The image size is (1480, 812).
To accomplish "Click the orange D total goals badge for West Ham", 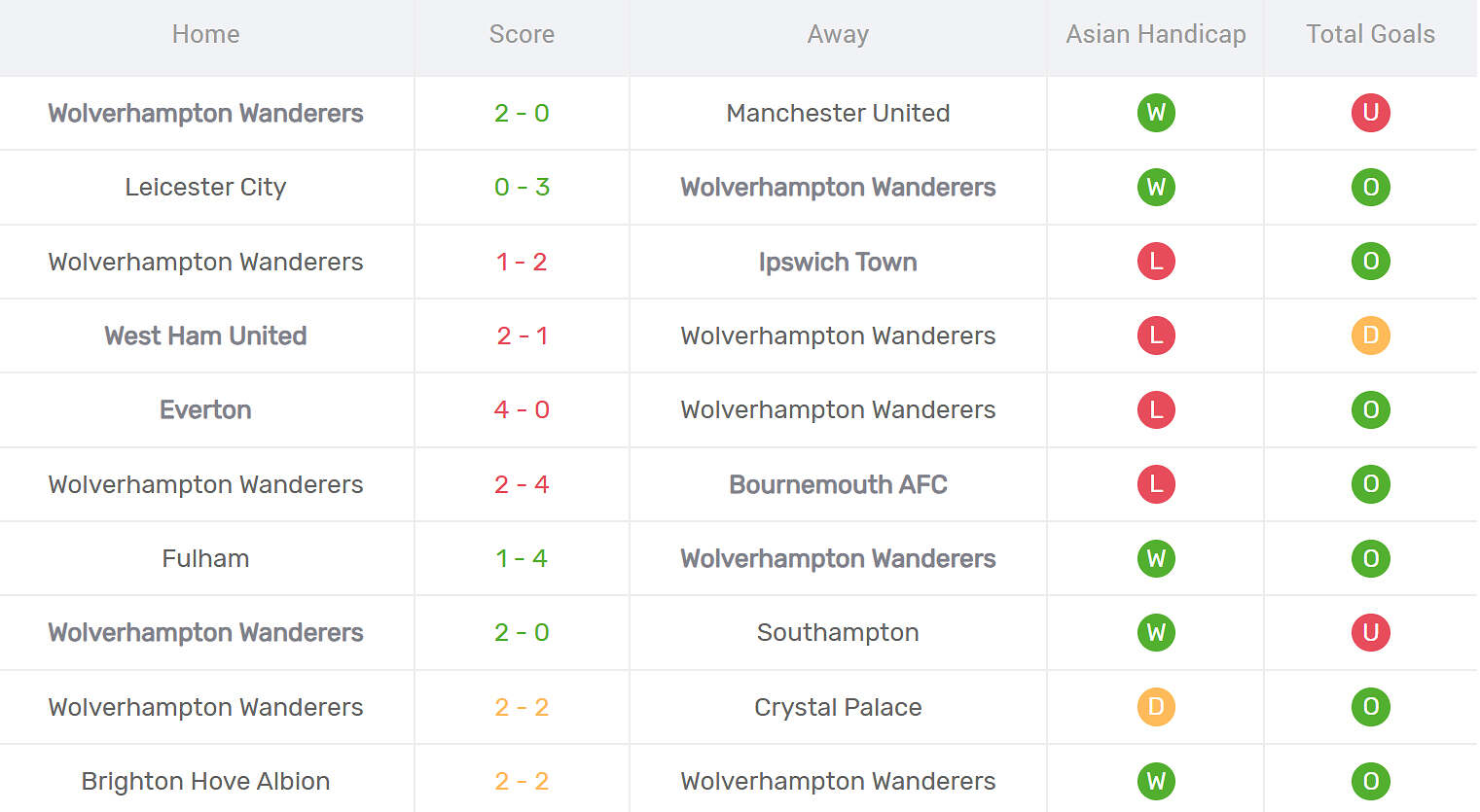I will click(1370, 335).
